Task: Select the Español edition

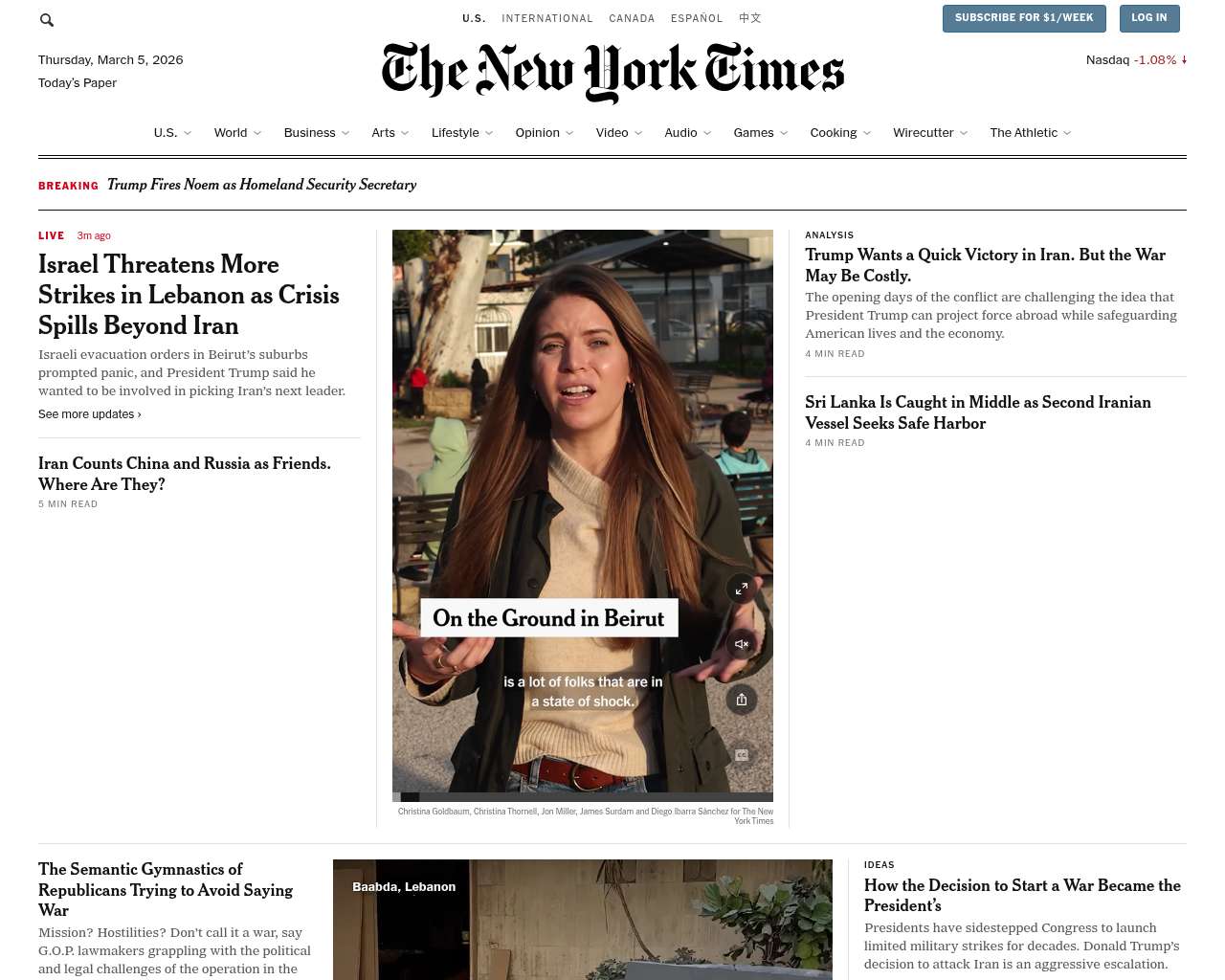Action: (x=697, y=18)
